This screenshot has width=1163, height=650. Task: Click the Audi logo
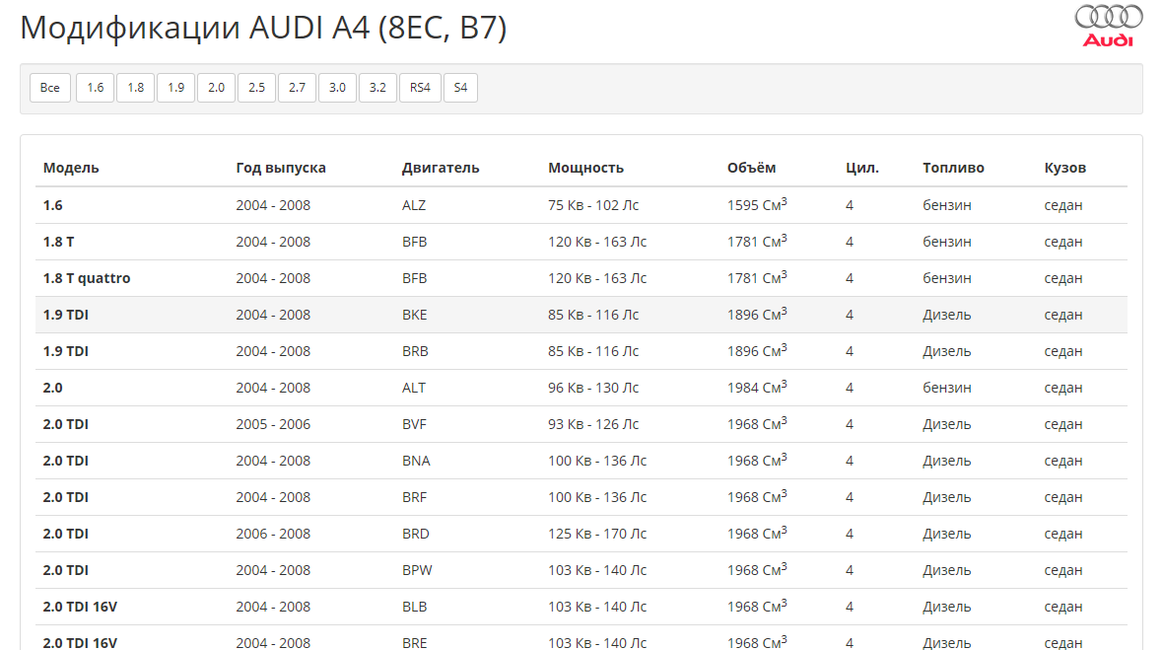point(1108,25)
